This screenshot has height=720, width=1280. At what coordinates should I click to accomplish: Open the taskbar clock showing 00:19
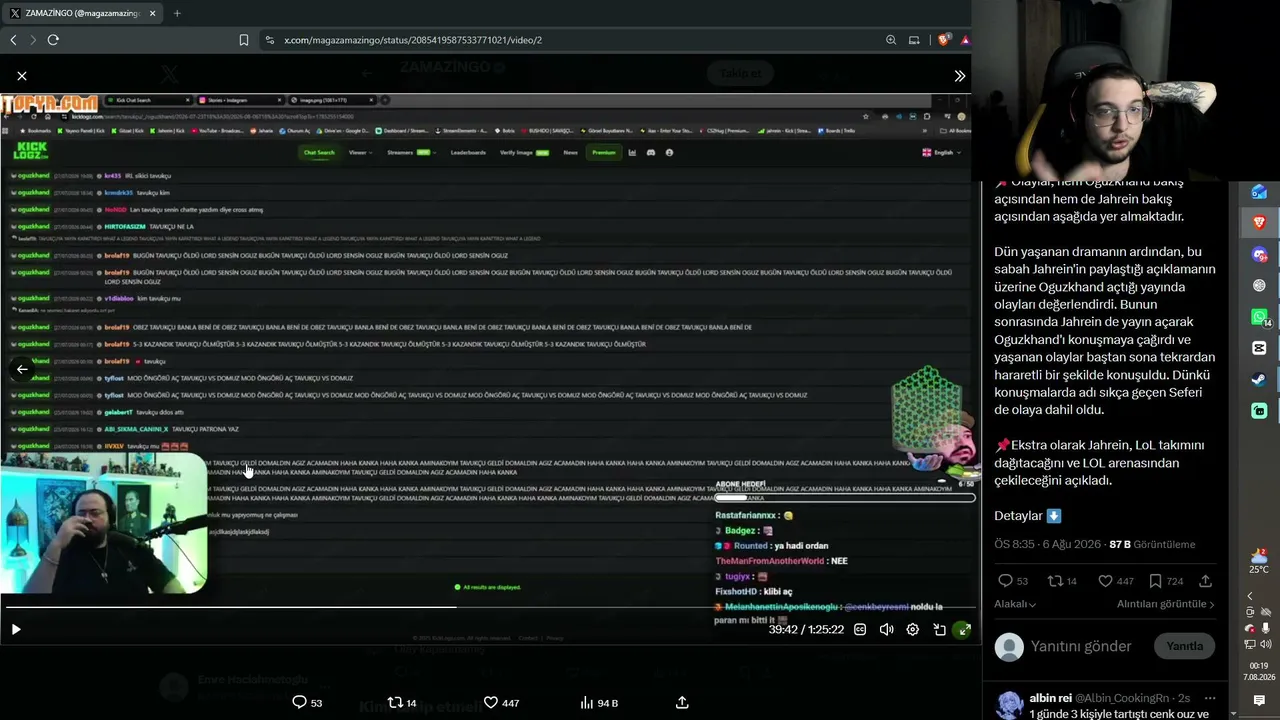point(1259,671)
